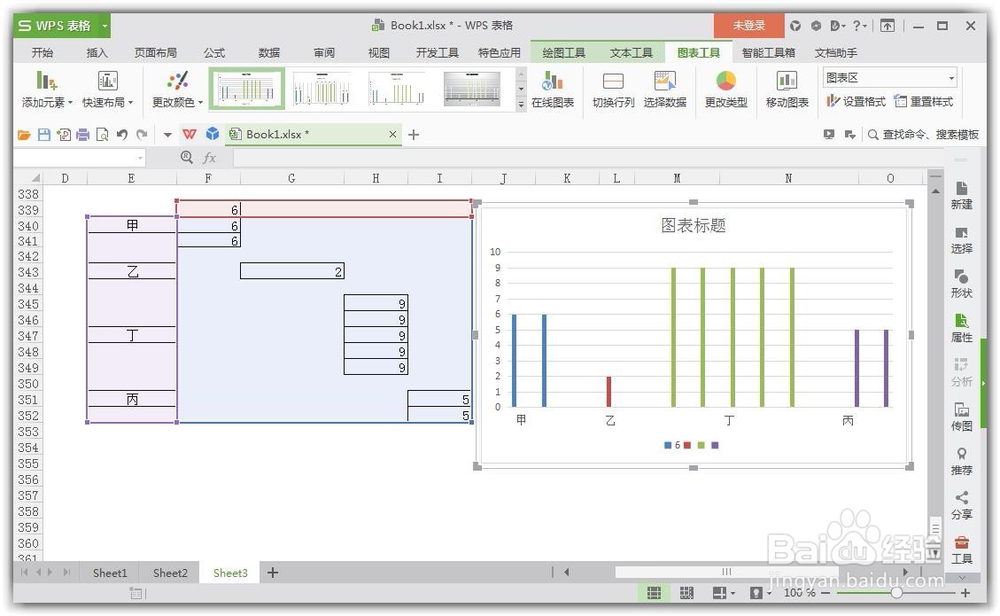
Task: Click the Add Chart Element icon (添加元素)
Action: point(47,81)
